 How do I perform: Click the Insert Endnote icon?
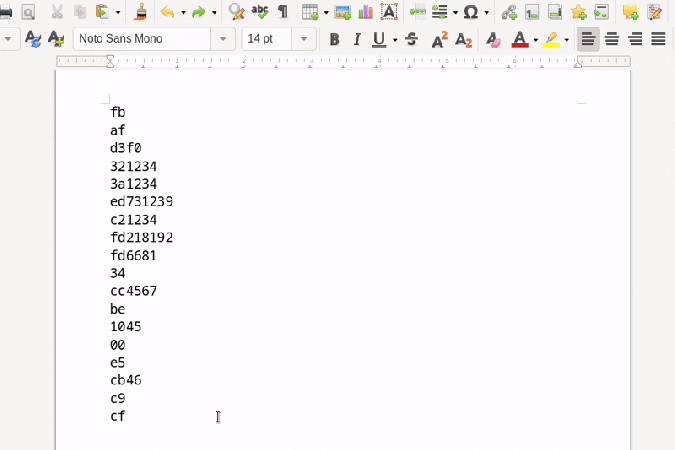(555, 12)
